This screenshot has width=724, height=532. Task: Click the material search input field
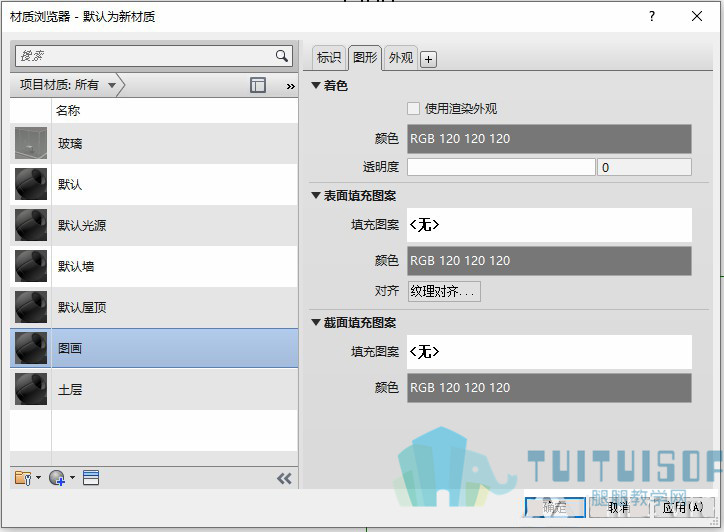(145, 56)
